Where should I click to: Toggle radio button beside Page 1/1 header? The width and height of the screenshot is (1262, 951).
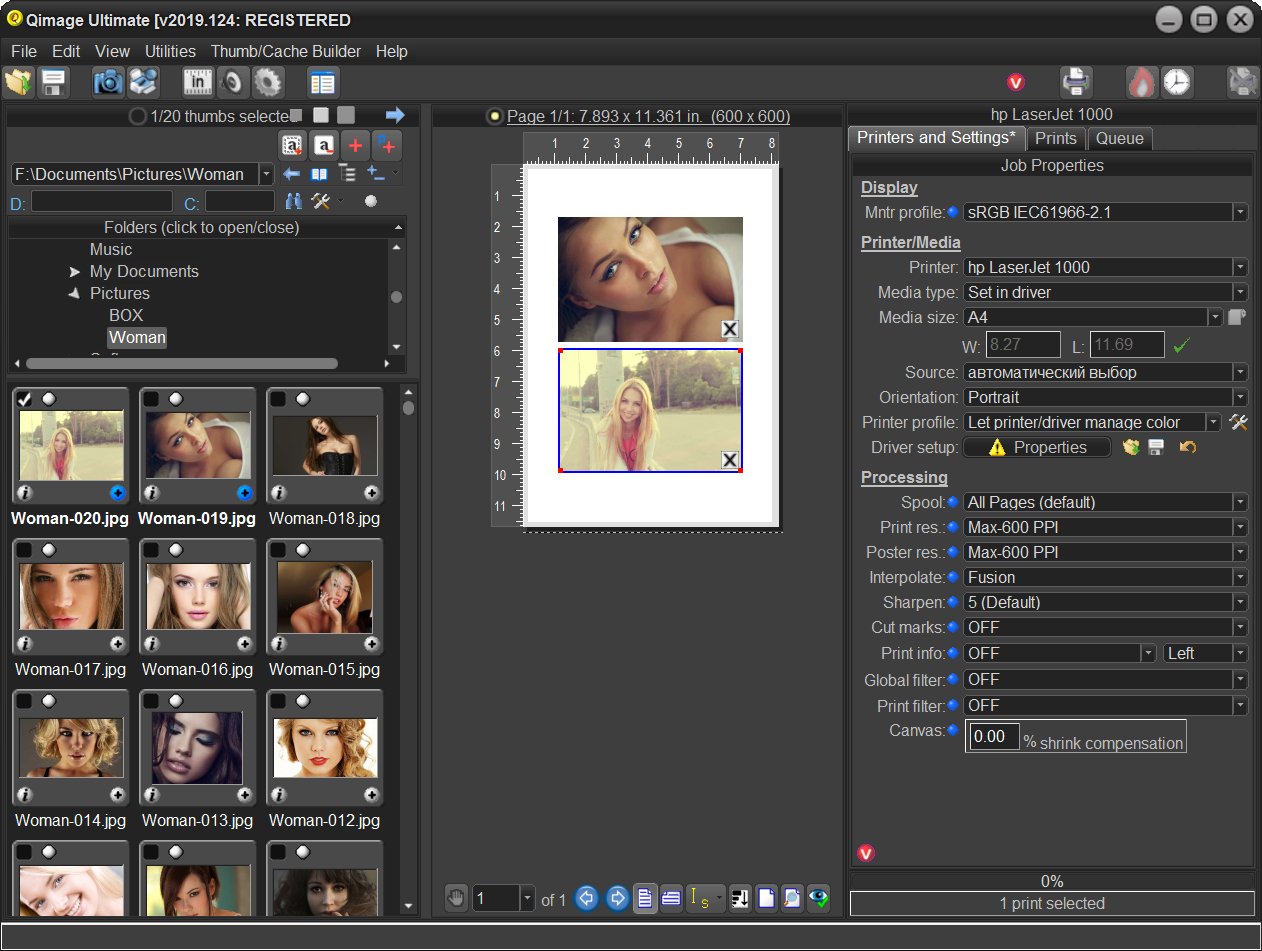tap(494, 117)
